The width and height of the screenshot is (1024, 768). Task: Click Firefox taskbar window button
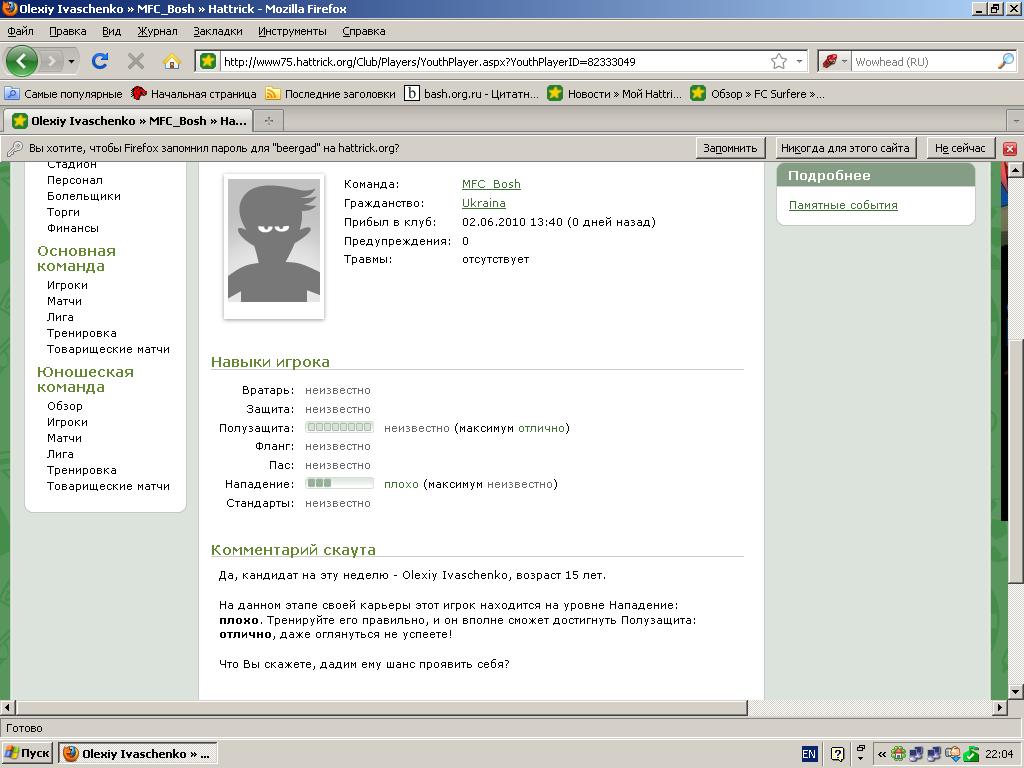point(138,754)
